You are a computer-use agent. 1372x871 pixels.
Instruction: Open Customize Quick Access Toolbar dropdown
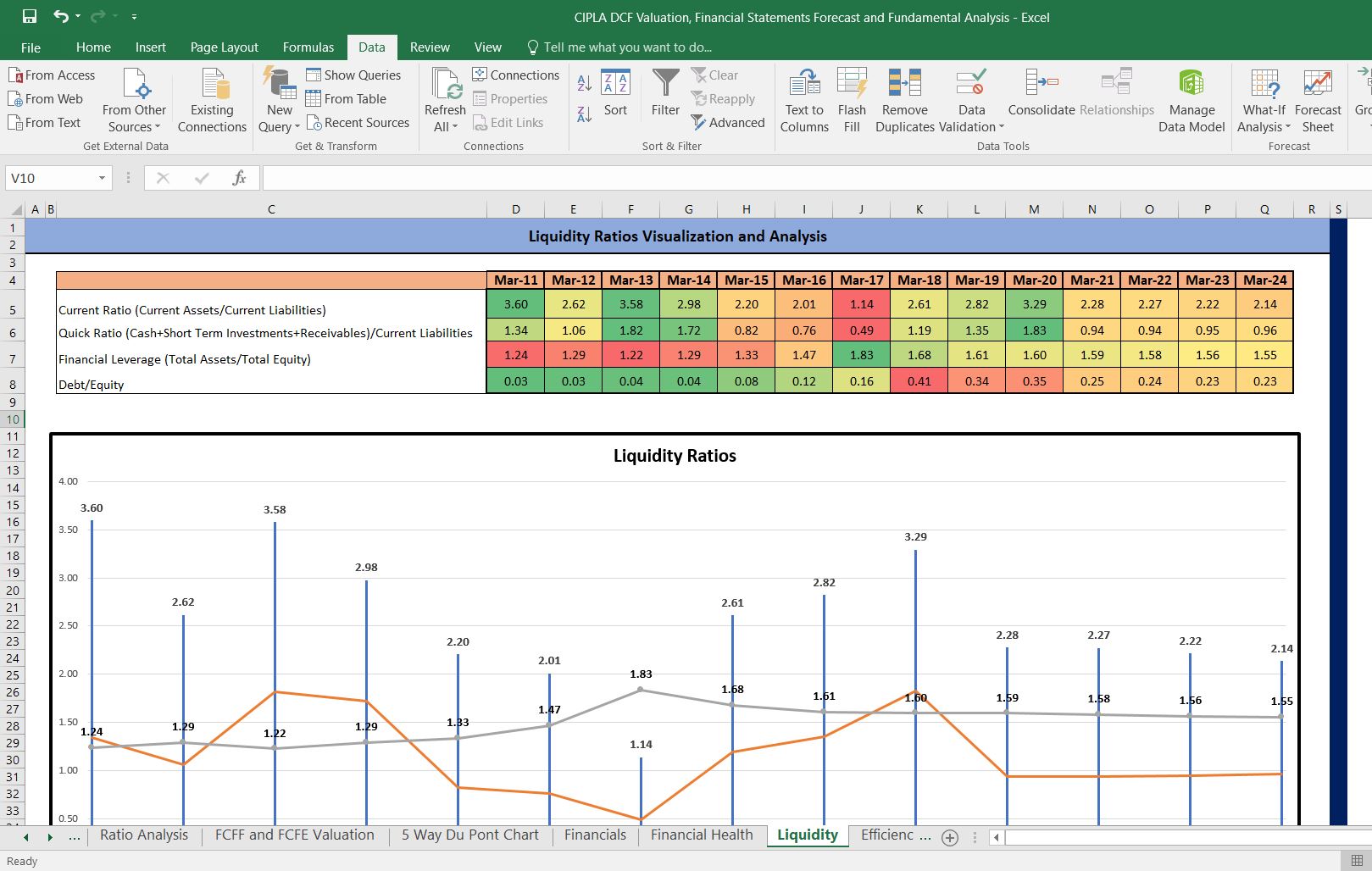coord(134,16)
